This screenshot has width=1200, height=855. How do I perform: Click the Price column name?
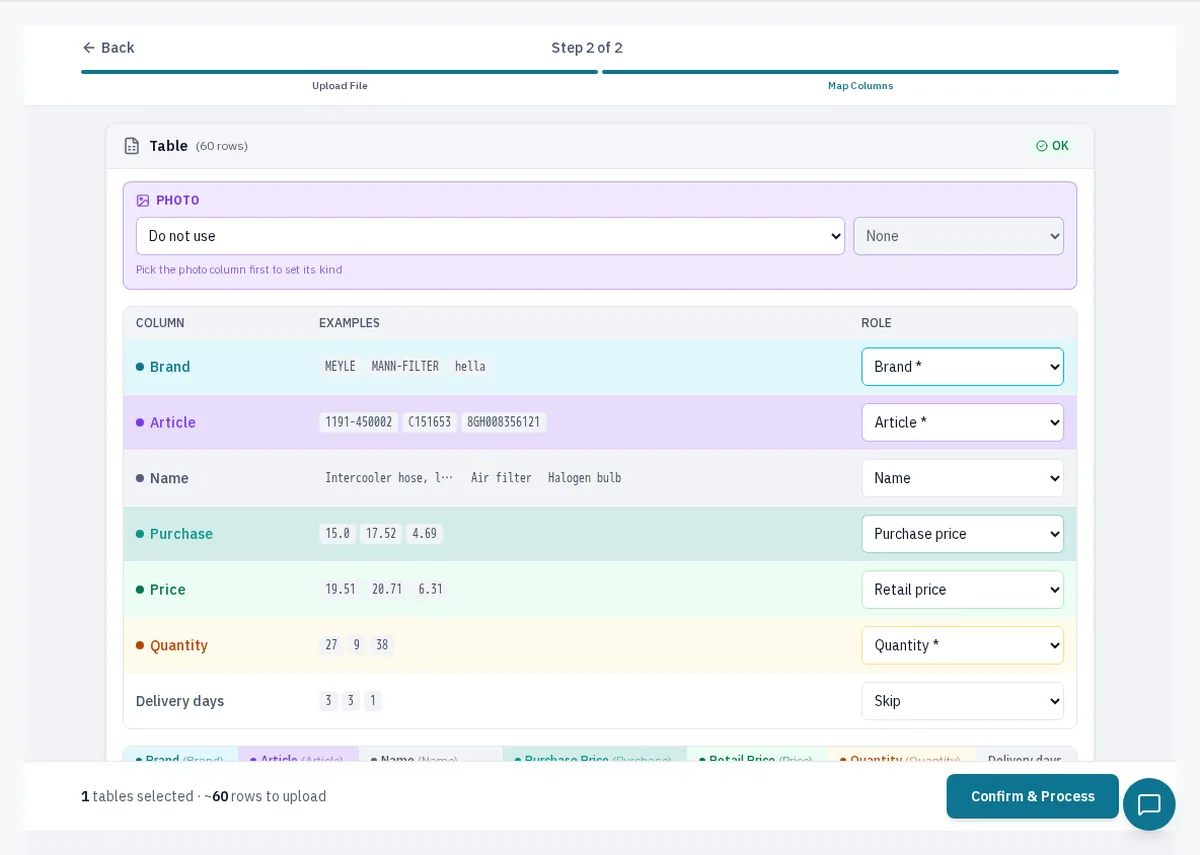(168, 590)
